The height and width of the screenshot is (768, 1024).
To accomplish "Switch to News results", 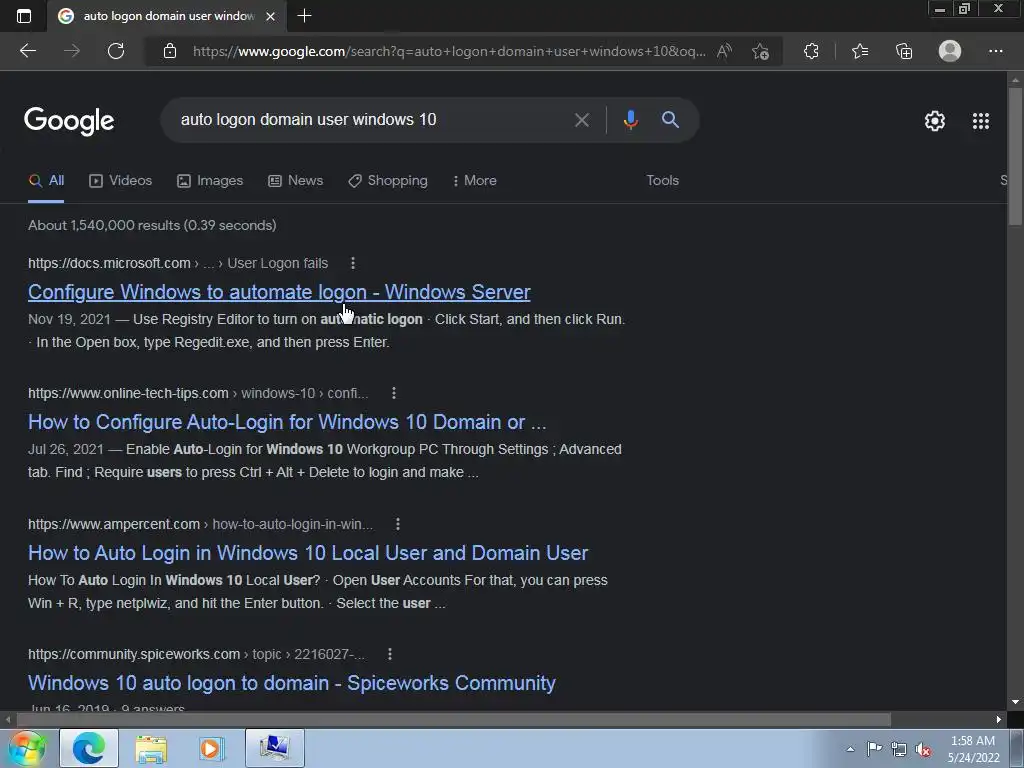I will click(x=295, y=181).
